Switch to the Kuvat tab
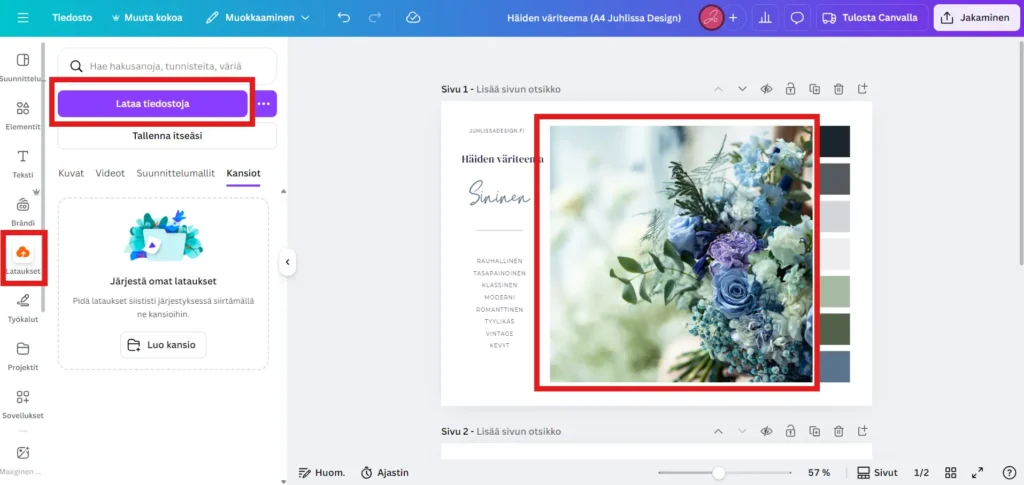 pyautogui.click(x=71, y=173)
